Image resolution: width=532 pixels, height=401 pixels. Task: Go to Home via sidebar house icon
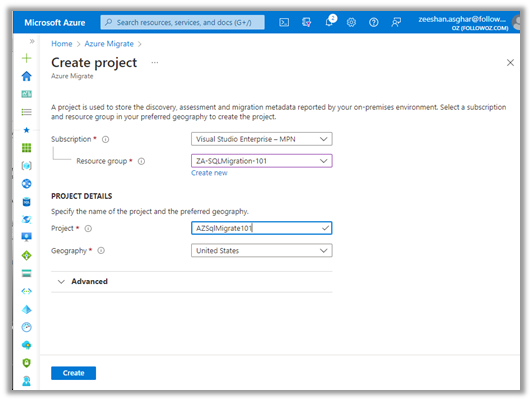point(26,76)
